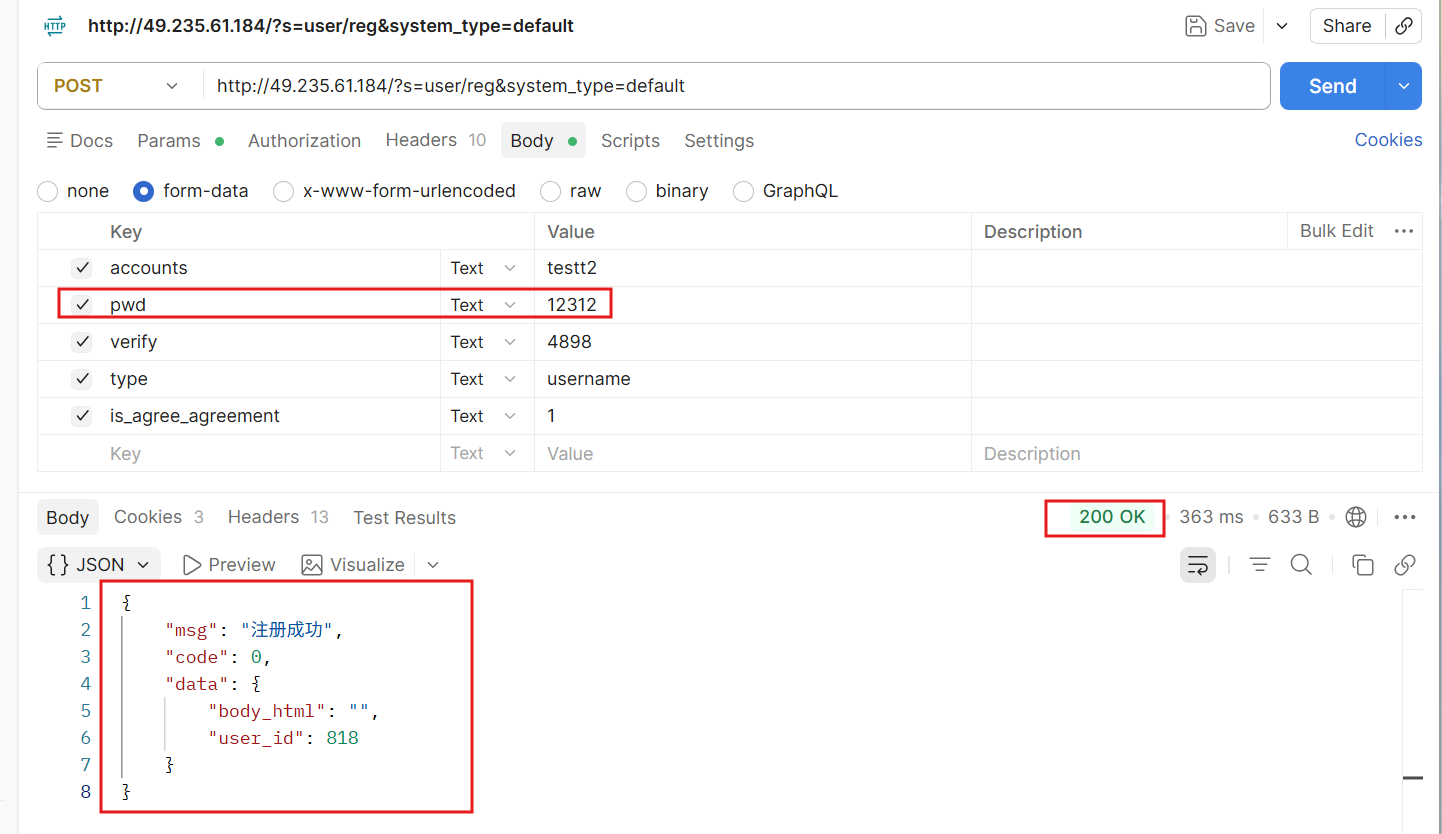Select the binary body type radio

pyautogui.click(x=636, y=191)
